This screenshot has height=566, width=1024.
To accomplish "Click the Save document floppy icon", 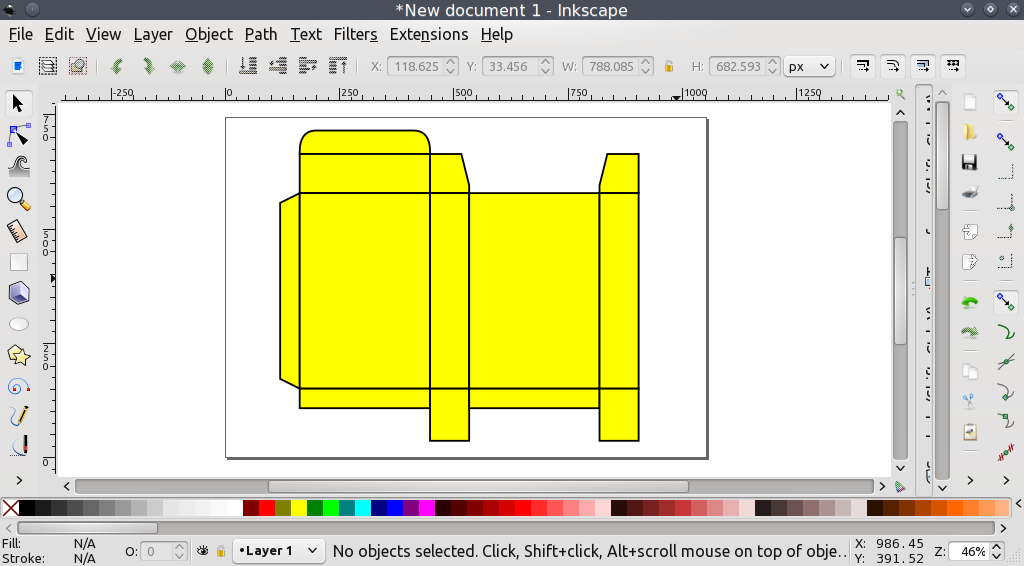I will click(968, 162).
